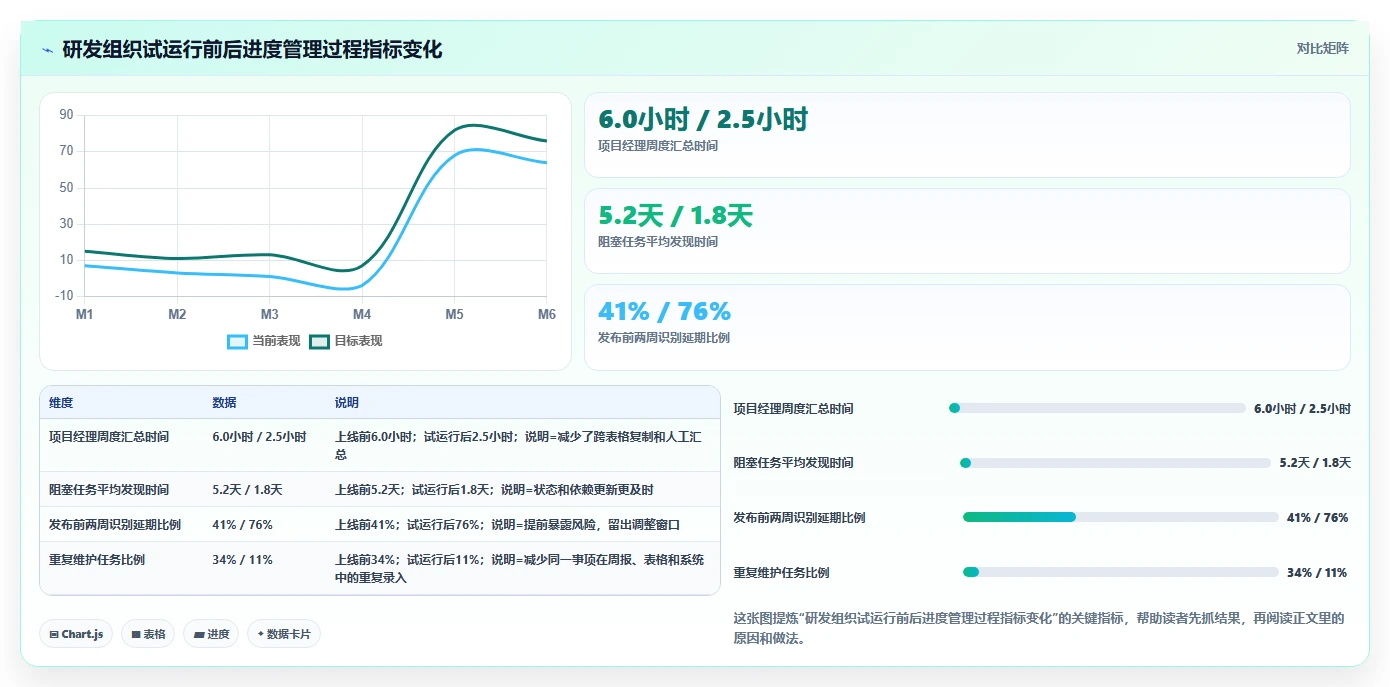Click the M1 x-axis label on the chart
The image size is (1390, 687).
pos(85,314)
